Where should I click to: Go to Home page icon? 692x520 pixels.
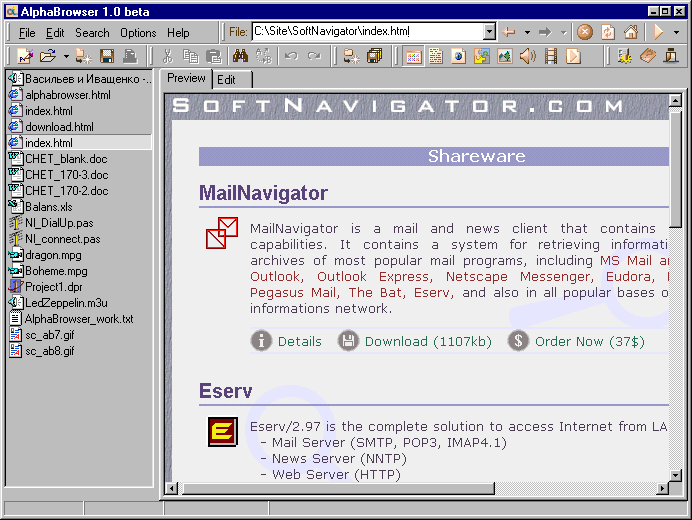point(630,32)
